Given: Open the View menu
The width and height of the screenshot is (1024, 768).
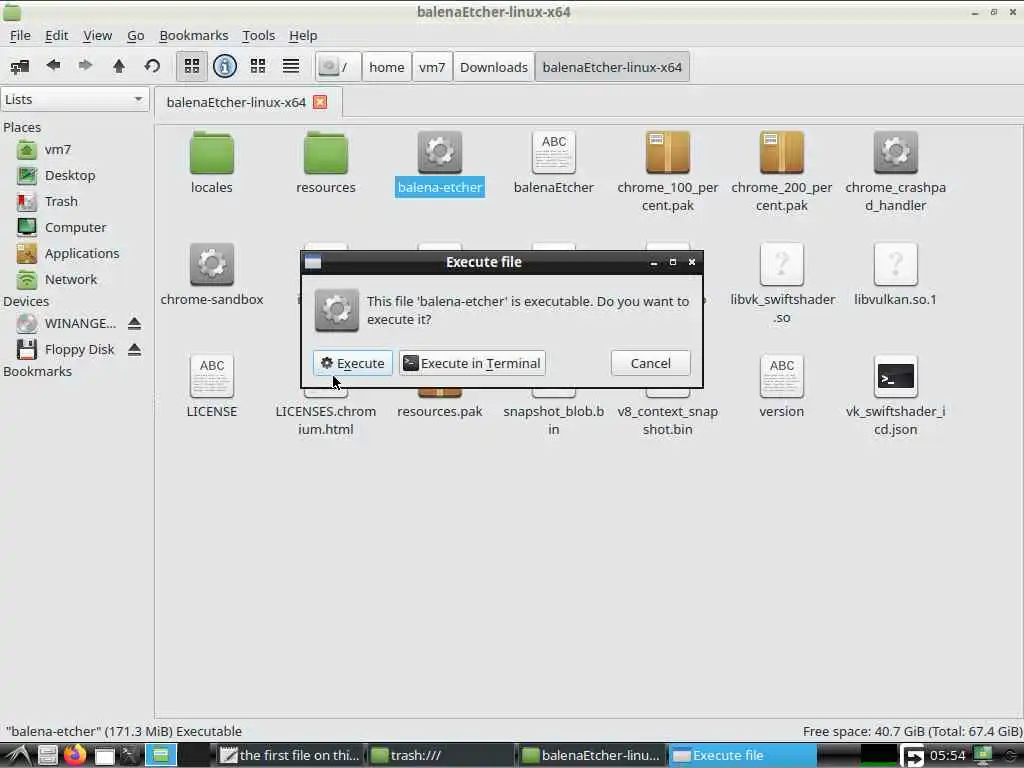Looking at the screenshot, I should 97,35.
